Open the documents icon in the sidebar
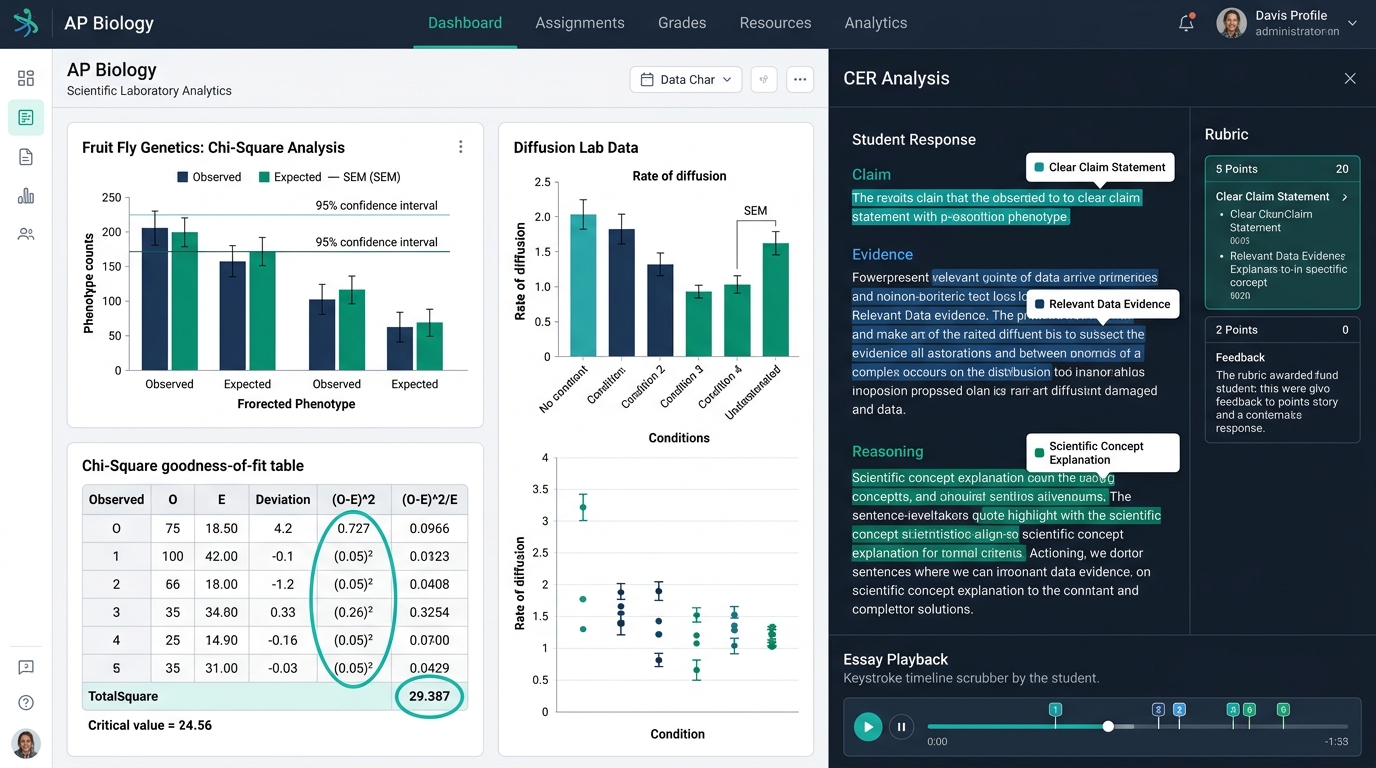The width and height of the screenshot is (1376, 768). point(26,157)
